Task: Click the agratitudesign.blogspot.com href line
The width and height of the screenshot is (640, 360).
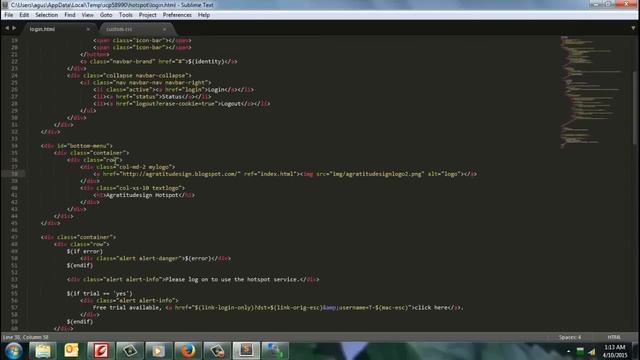Action: coord(285,174)
